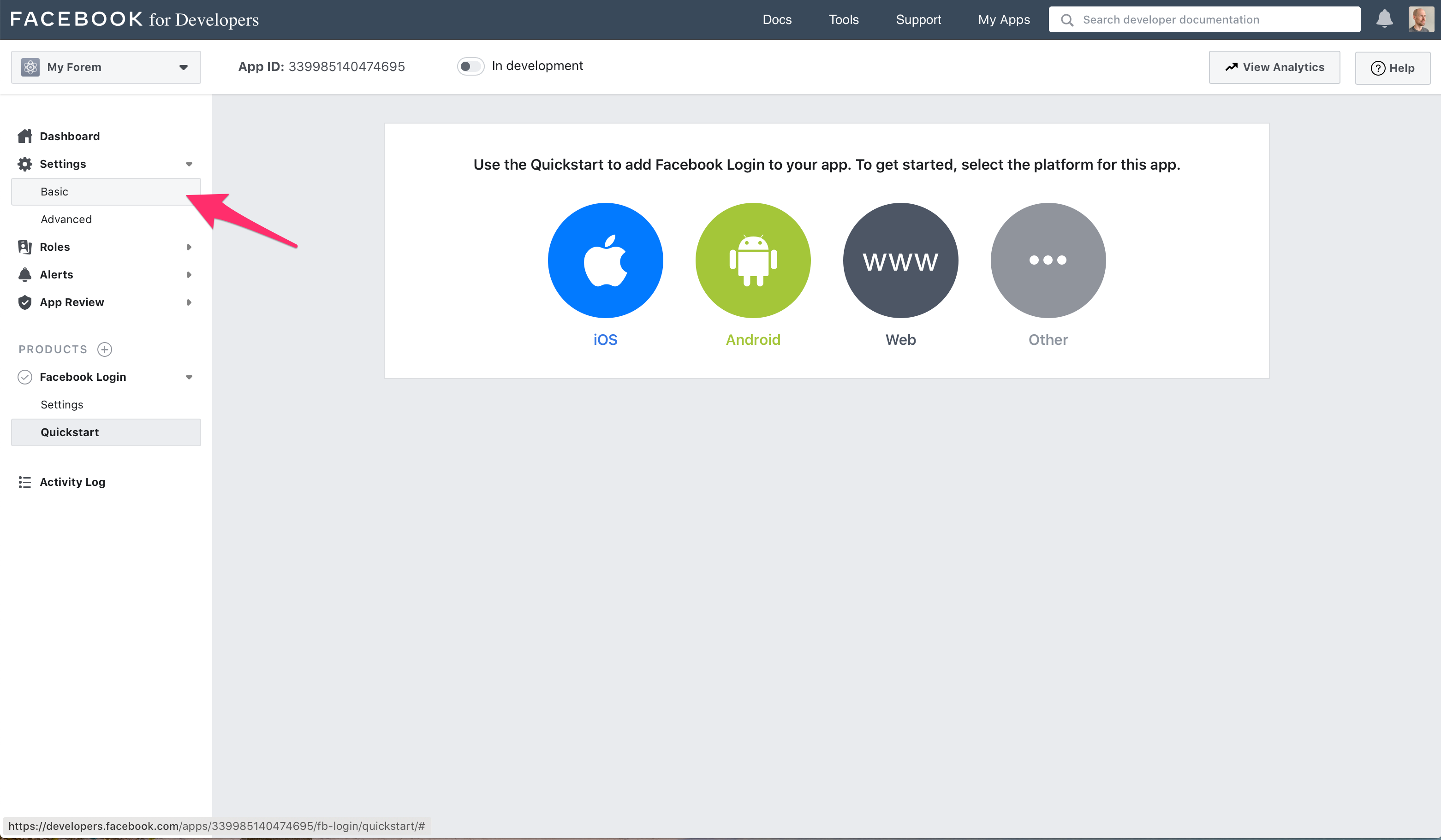Screen dimensions: 1441x840
Task: Click the App ID number 339985140474695
Action: (x=346, y=66)
